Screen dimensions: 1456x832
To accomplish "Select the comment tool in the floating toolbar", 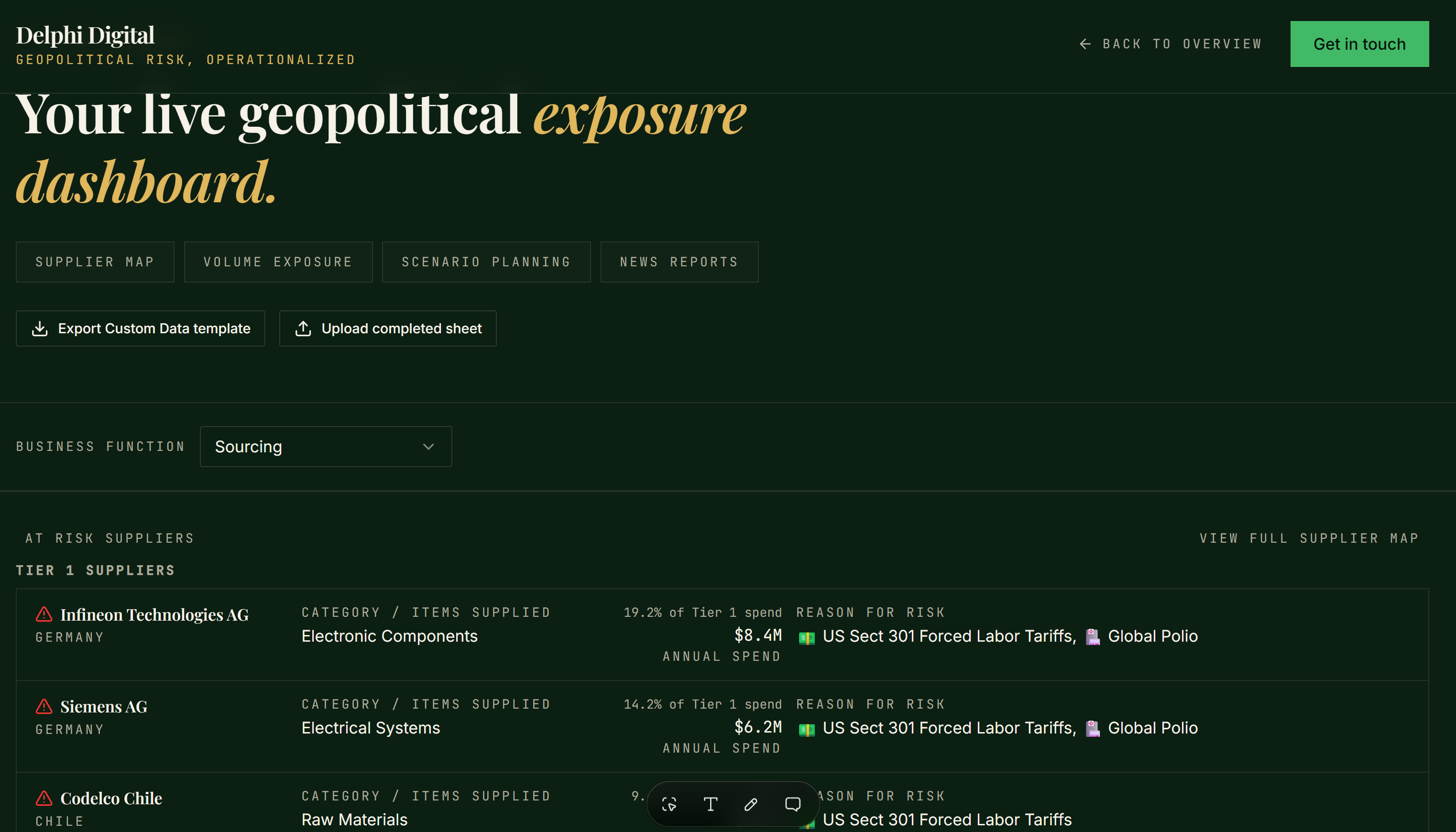I will pyautogui.click(x=793, y=804).
